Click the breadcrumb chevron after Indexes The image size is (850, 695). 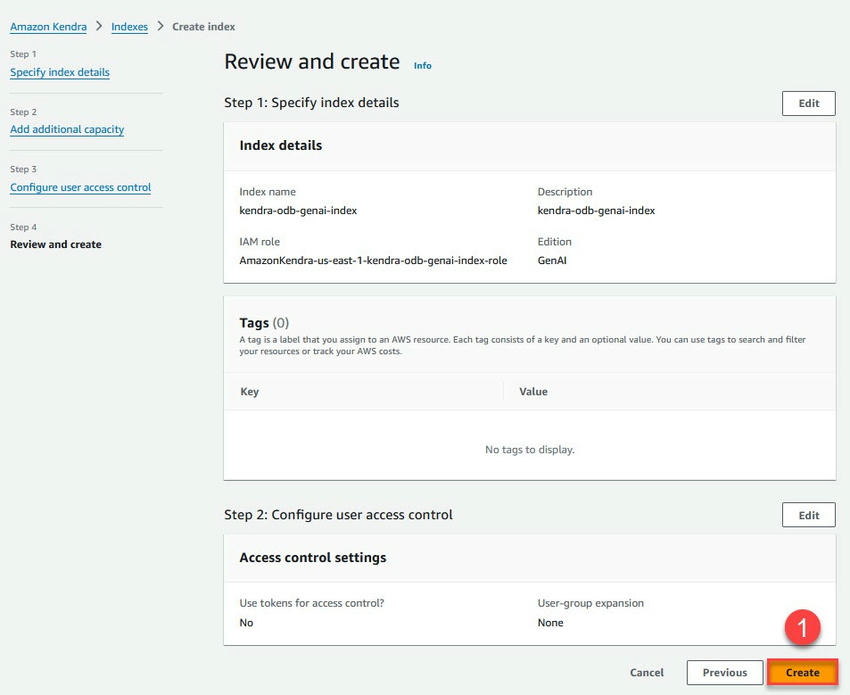[160, 26]
